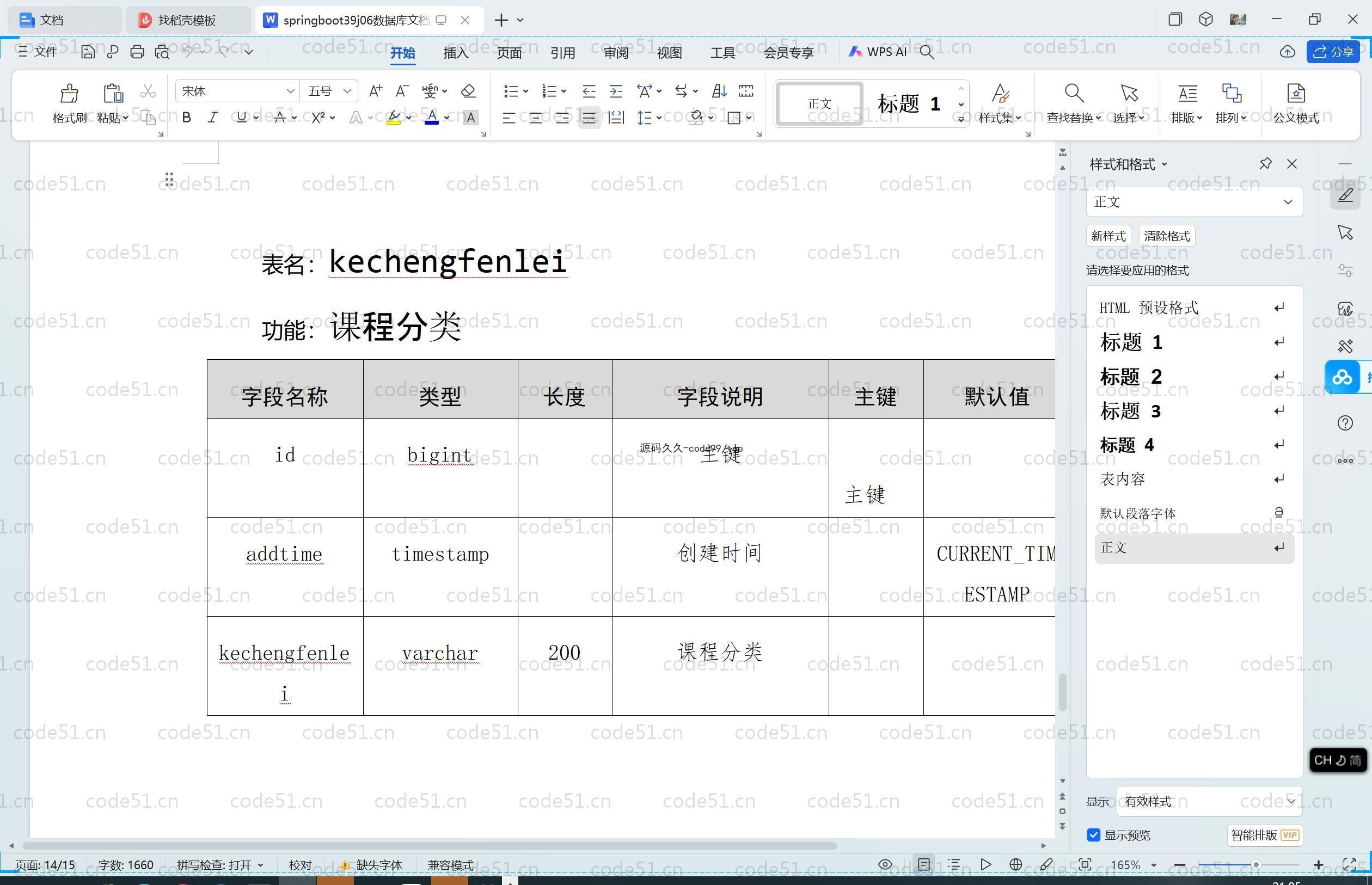This screenshot has width=1372, height=885.
Task: Increase font size with A+ icon
Action: pyautogui.click(x=375, y=91)
